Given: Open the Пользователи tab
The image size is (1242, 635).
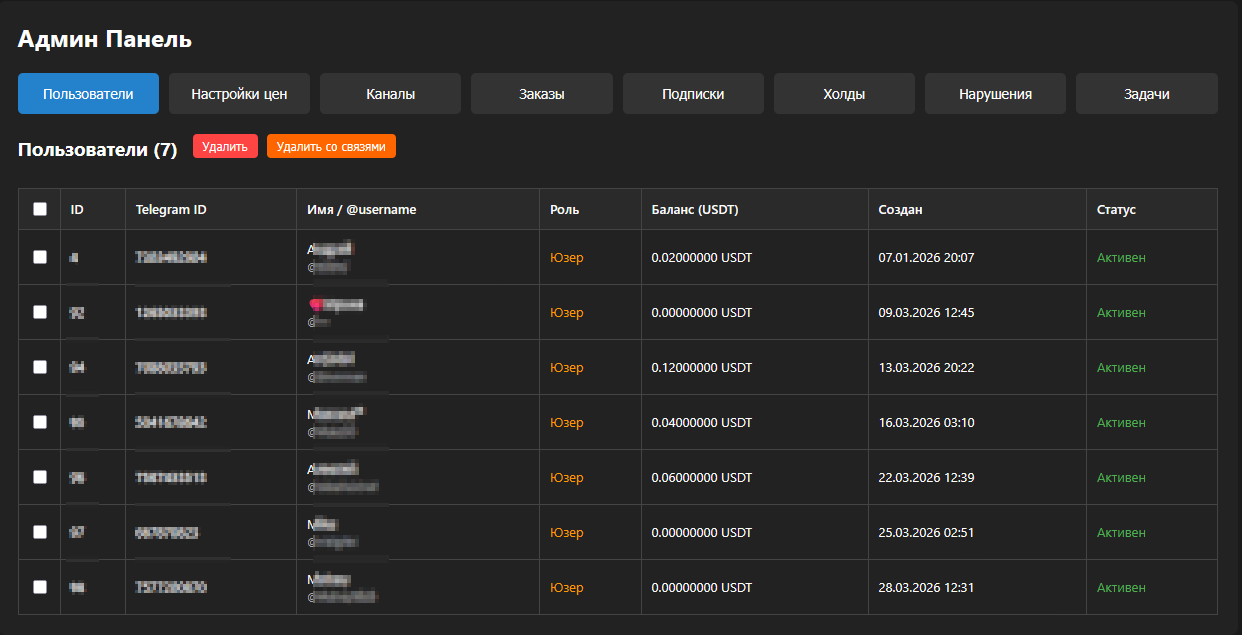Looking at the screenshot, I should point(88,94).
